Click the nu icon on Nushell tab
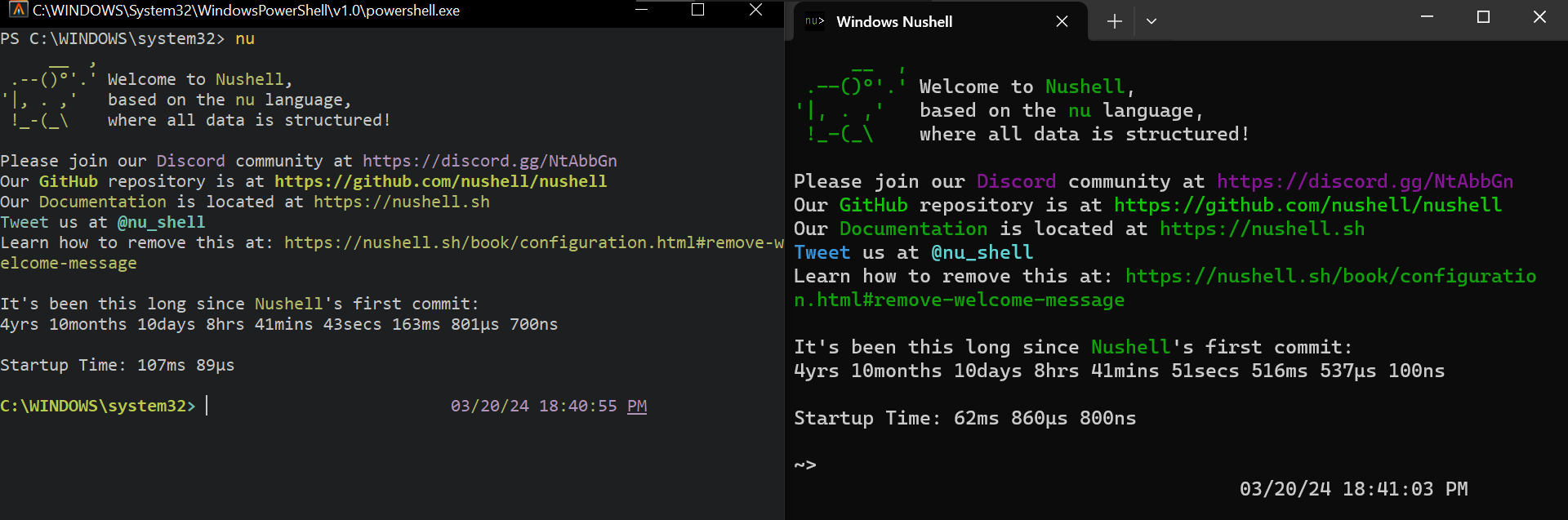This screenshot has width=1568, height=520. pos(814,22)
